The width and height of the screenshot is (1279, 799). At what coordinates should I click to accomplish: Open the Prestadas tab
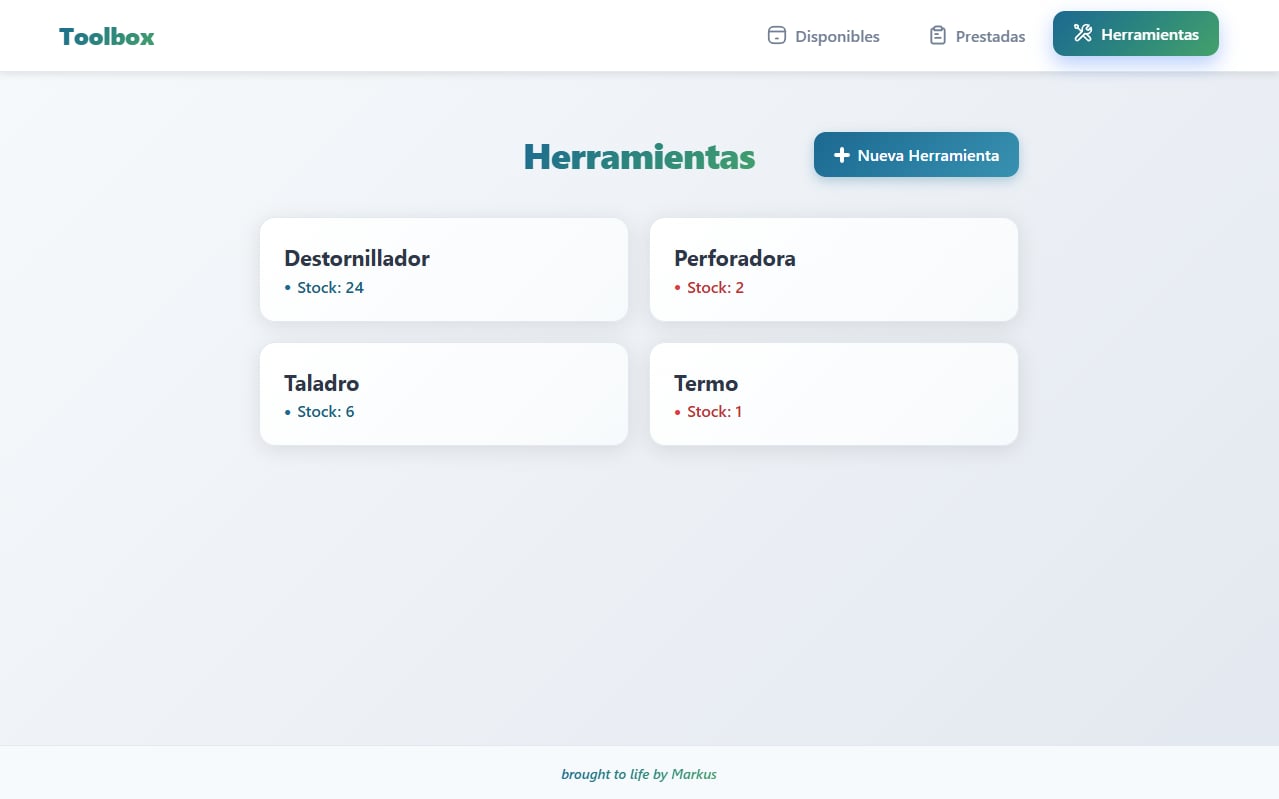click(x=976, y=36)
